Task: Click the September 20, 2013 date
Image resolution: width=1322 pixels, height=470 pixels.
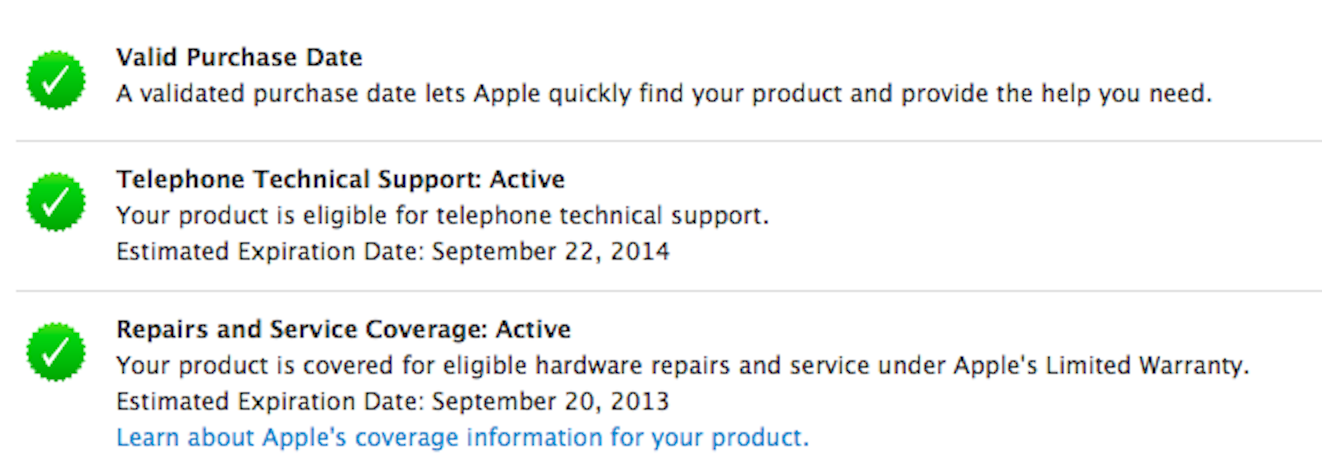Action: [x=551, y=402]
